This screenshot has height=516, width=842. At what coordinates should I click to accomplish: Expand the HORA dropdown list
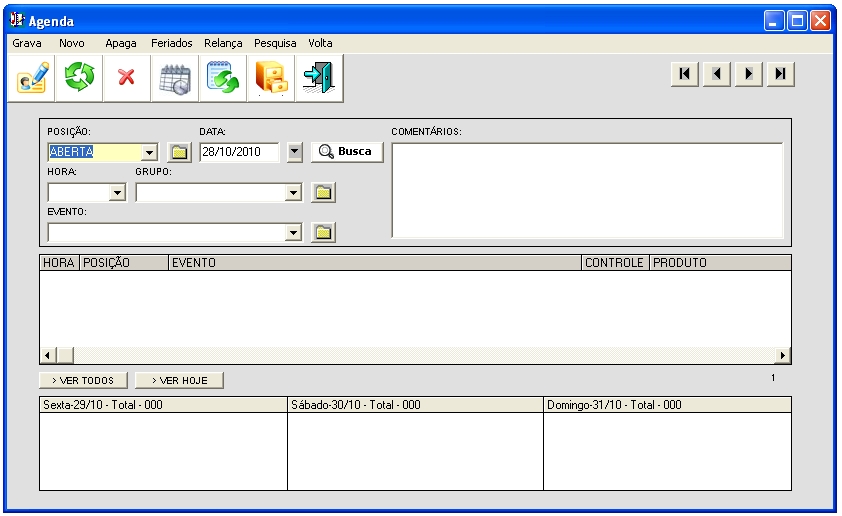coord(117,192)
